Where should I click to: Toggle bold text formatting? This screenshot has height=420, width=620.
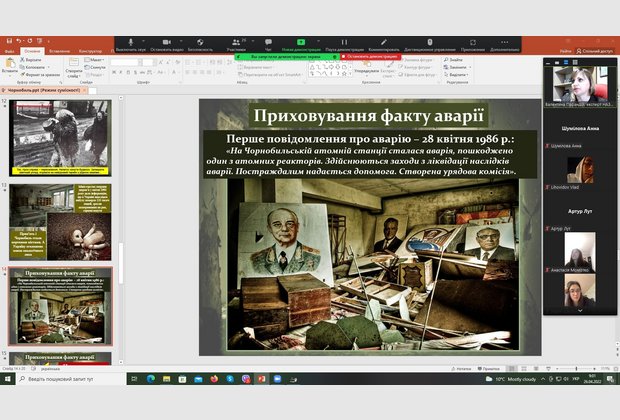click(114, 72)
